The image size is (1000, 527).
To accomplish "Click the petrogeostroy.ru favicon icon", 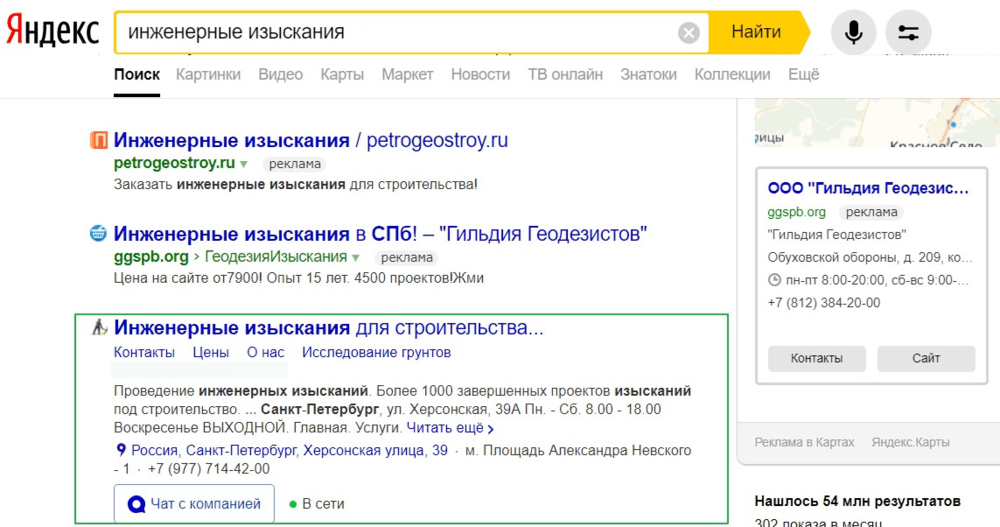I will coord(98,140).
